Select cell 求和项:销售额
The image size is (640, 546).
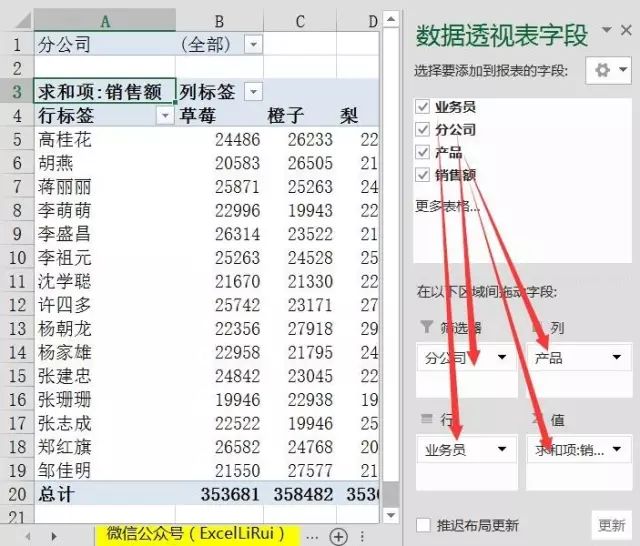click(x=105, y=91)
